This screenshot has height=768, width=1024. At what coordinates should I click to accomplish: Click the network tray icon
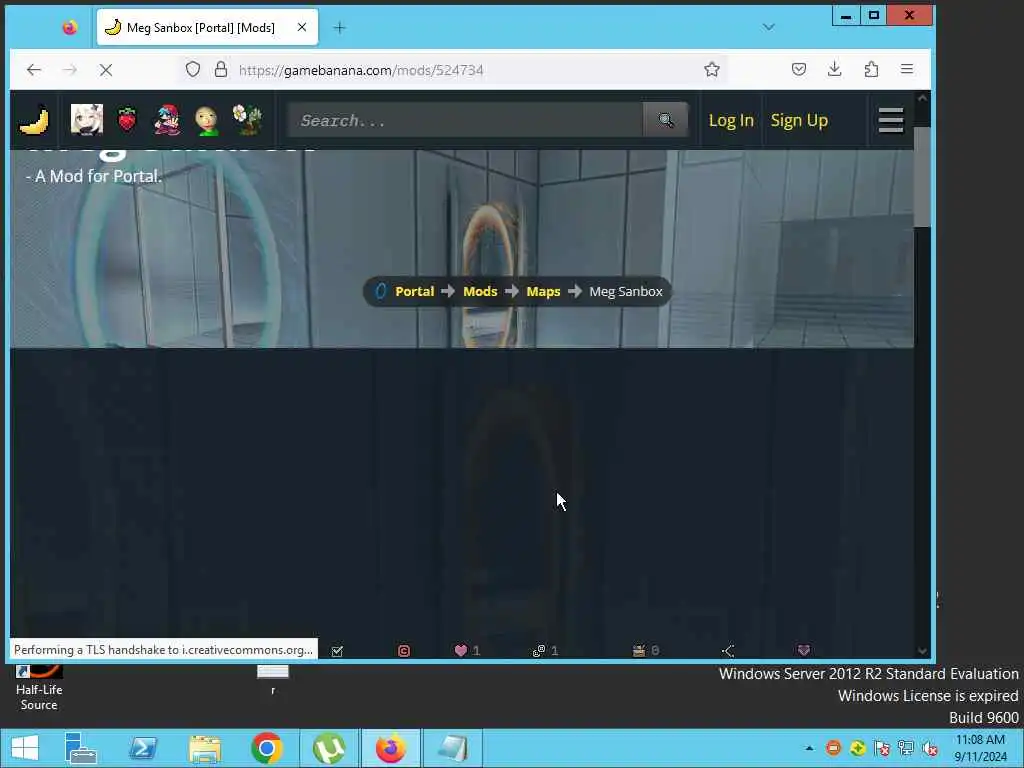[x=906, y=748]
